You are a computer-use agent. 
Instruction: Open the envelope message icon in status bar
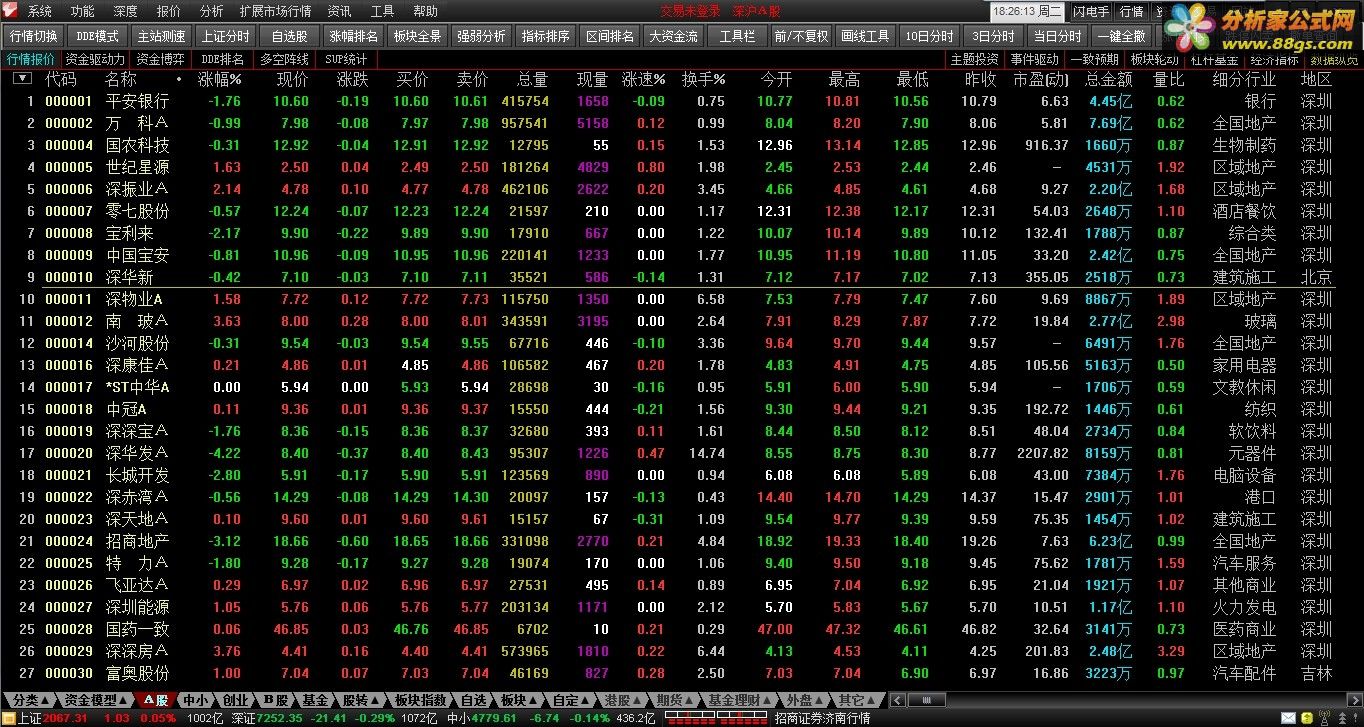point(1288,718)
